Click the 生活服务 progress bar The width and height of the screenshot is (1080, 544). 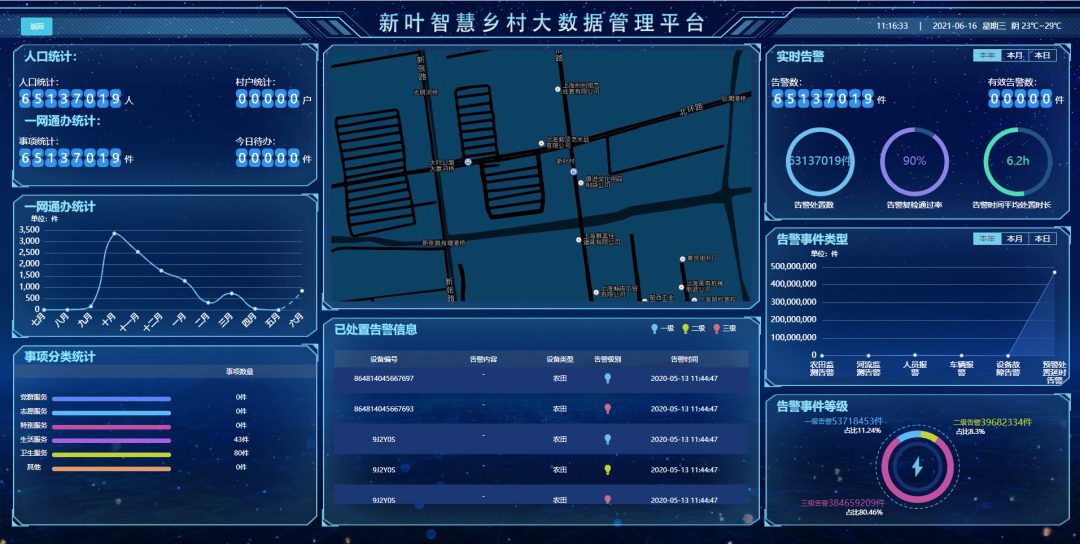coord(112,440)
